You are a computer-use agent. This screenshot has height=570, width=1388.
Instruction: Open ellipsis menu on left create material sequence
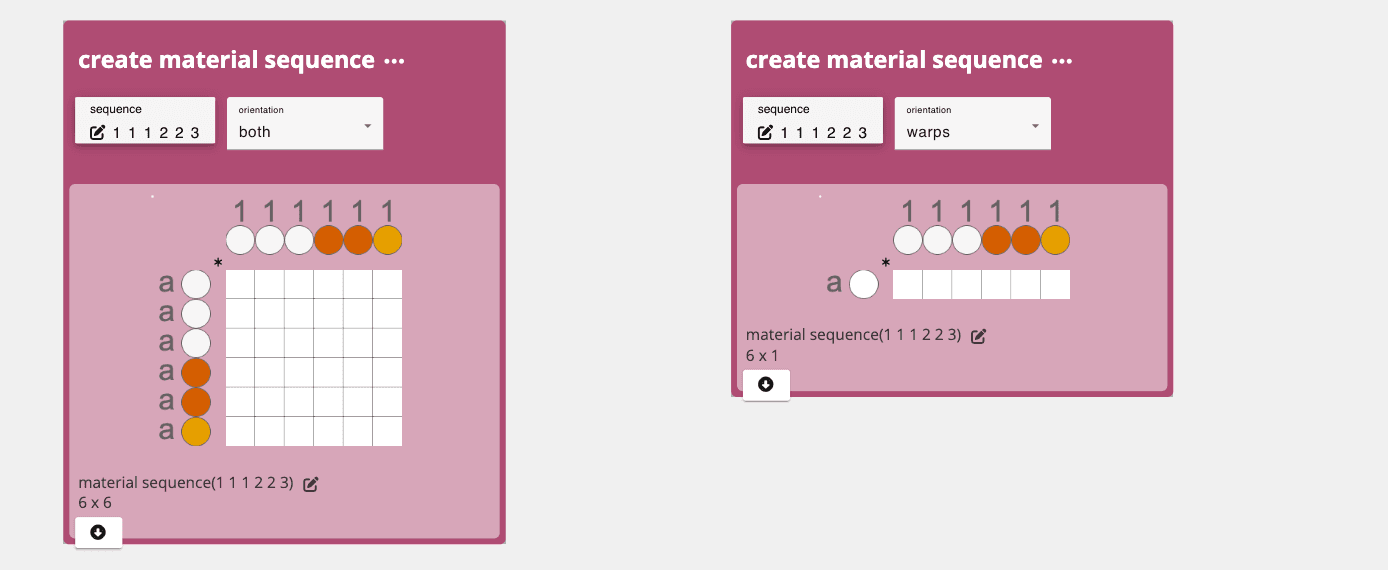[x=394, y=61]
